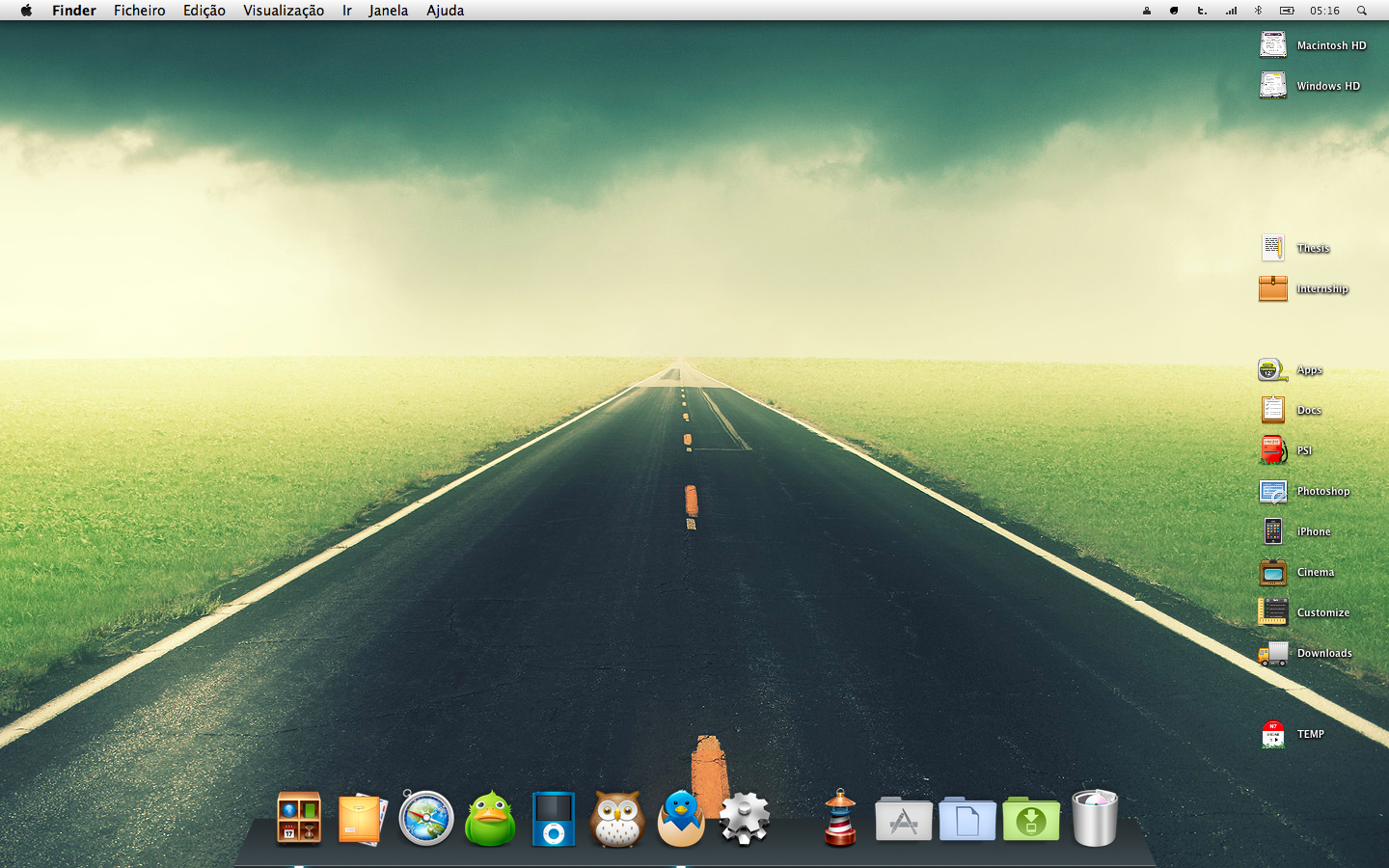Image resolution: width=1389 pixels, height=868 pixels.
Task: Click the user silhouette menu bar icon
Action: pos(1147,11)
